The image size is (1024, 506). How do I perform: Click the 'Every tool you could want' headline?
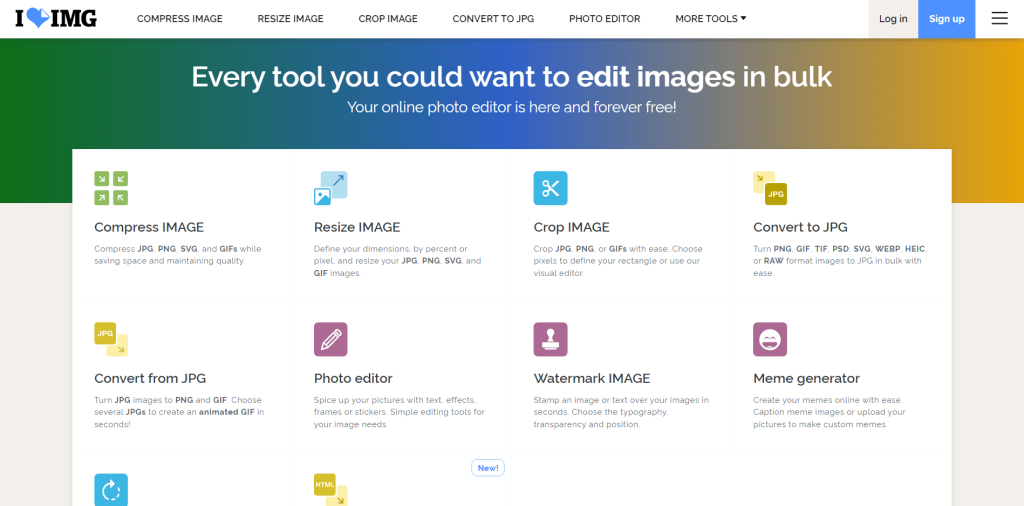[x=512, y=77]
